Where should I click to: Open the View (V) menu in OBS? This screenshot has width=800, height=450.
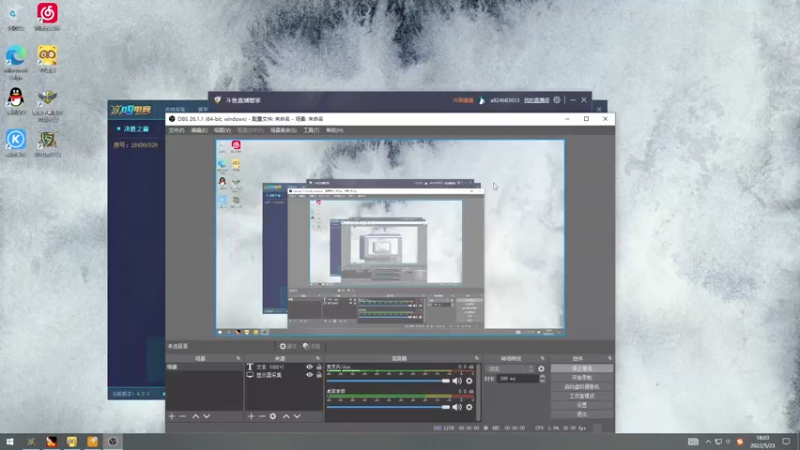[222, 130]
